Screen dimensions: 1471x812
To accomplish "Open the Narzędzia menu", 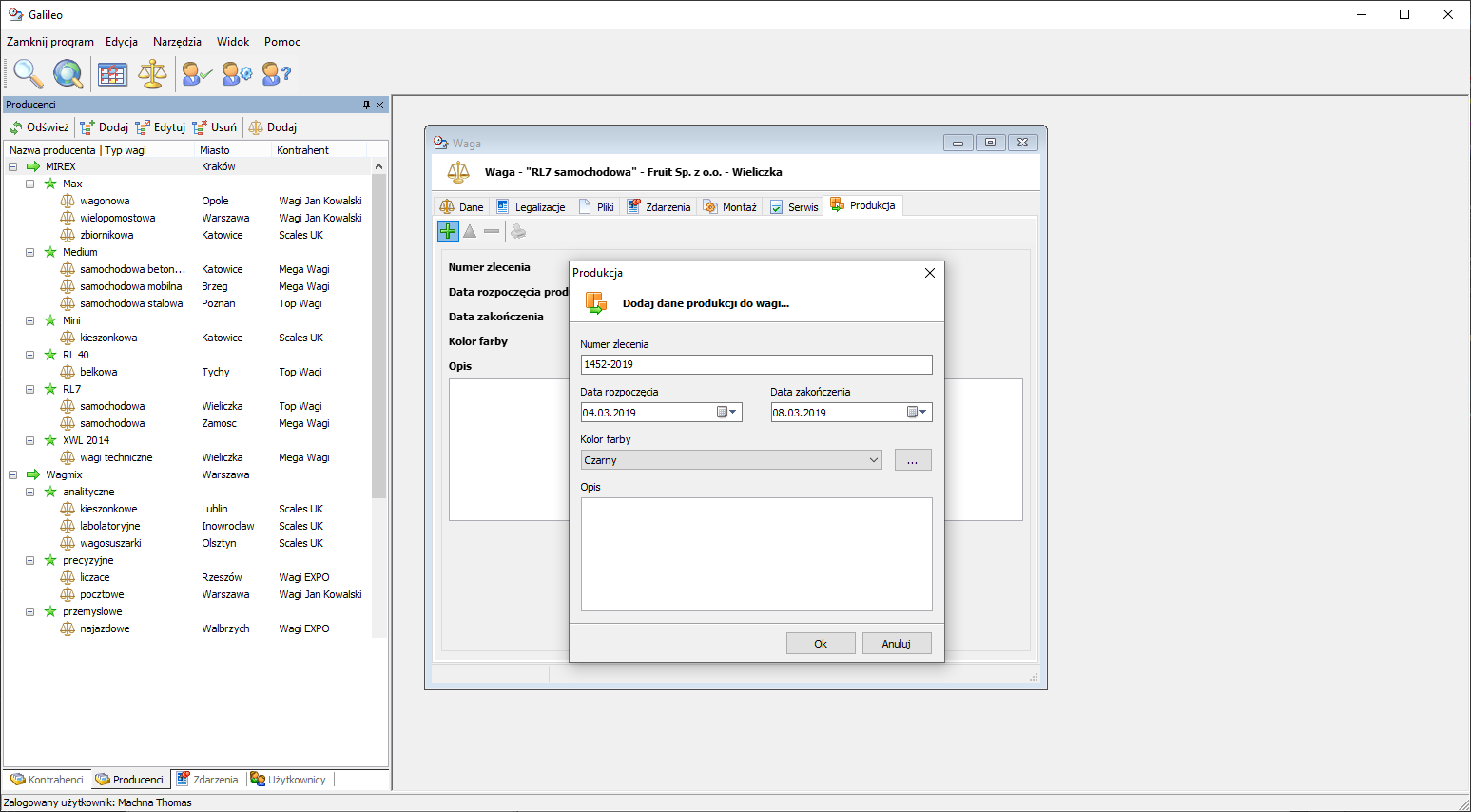I will (177, 42).
